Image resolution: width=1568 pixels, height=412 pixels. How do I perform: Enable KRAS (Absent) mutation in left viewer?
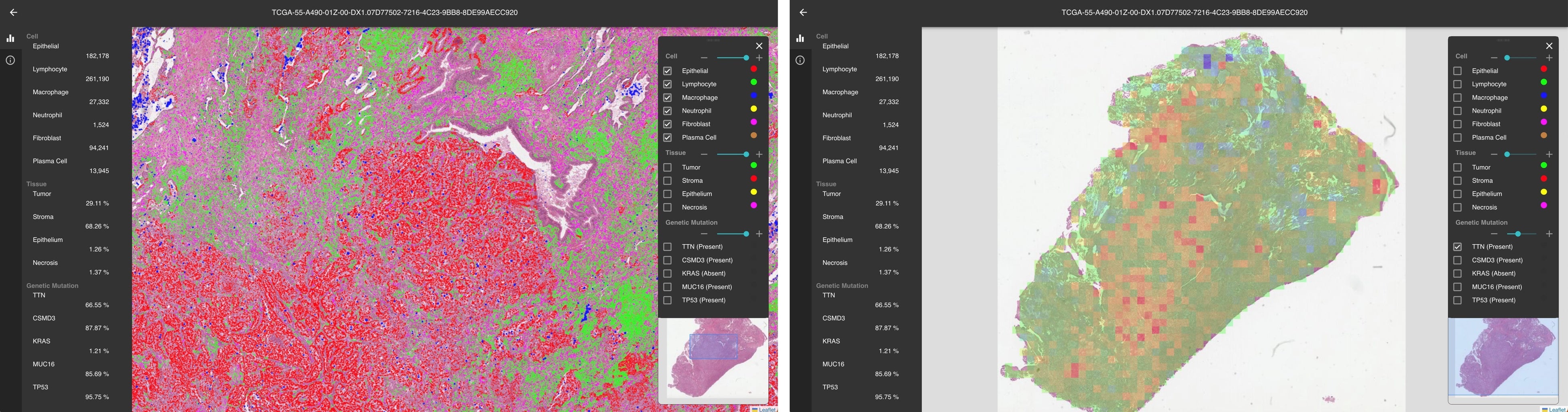coord(668,274)
